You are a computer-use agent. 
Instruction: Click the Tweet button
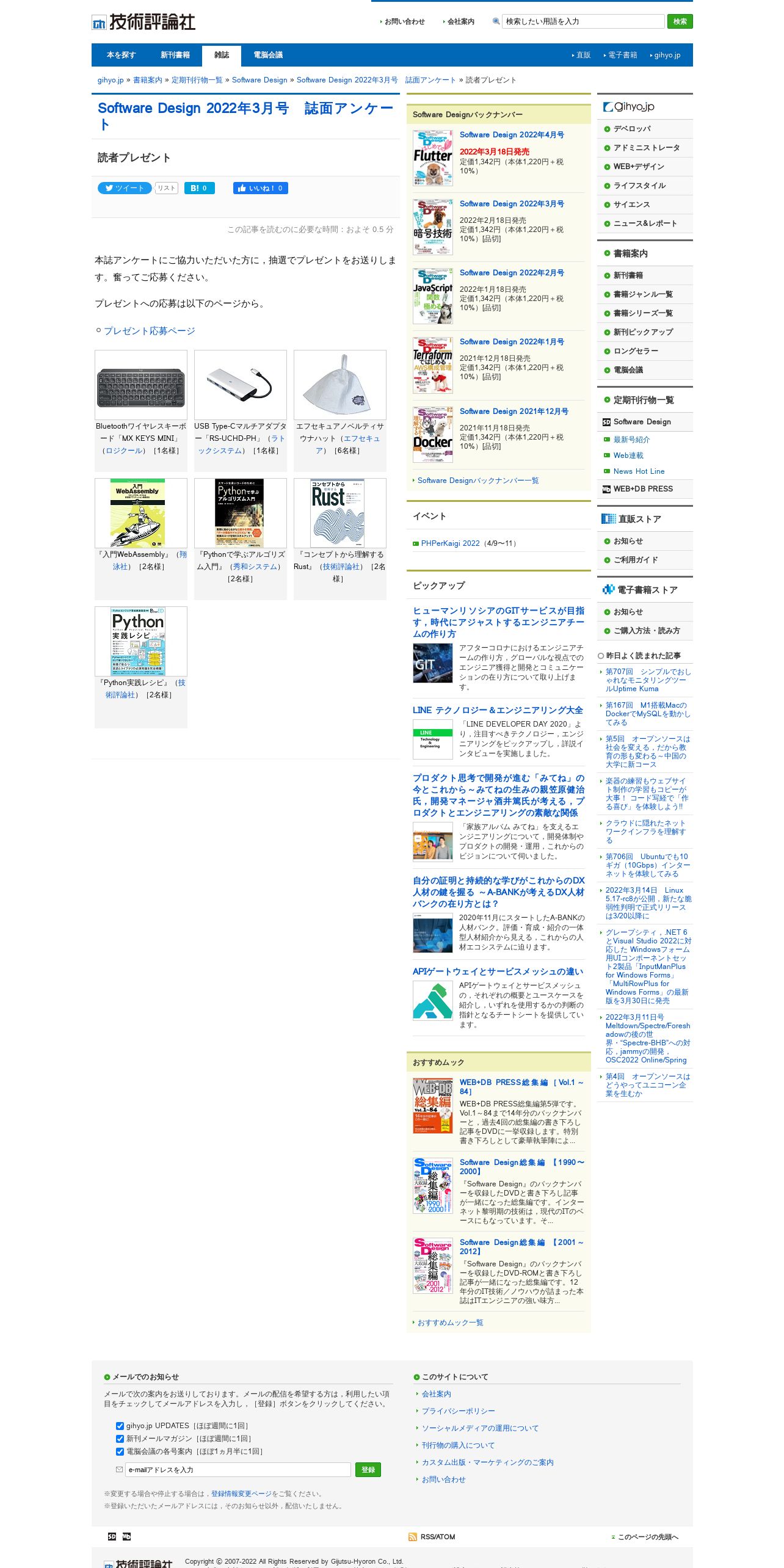click(125, 188)
